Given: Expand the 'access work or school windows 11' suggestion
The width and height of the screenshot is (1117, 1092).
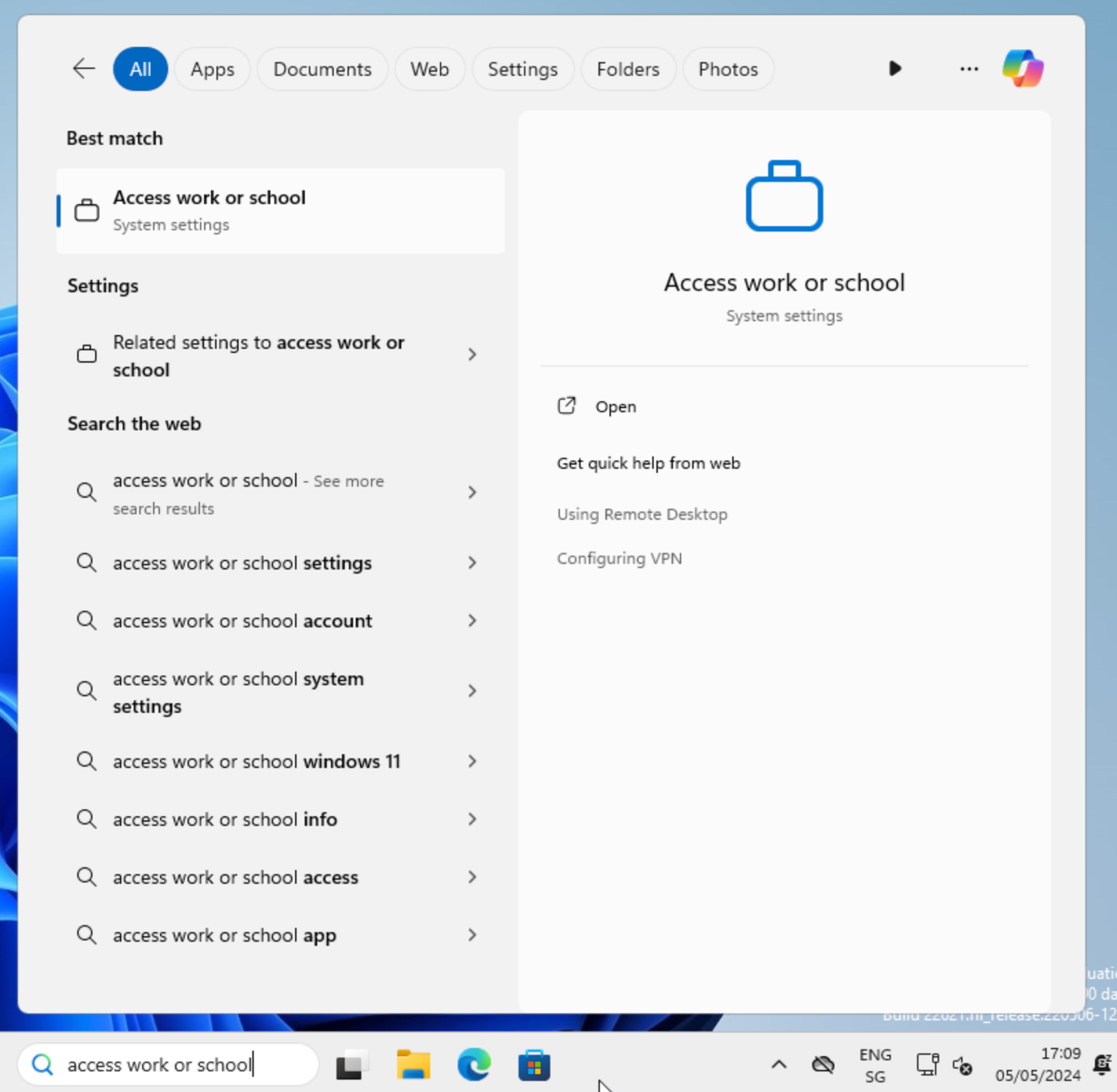Looking at the screenshot, I should (x=472, y=762).
